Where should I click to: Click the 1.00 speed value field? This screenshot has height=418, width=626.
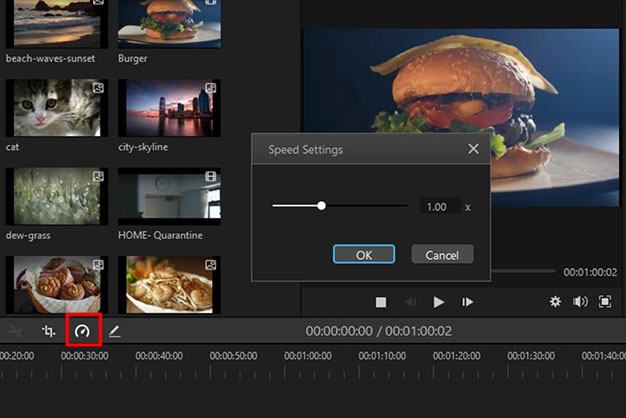[x=440, y=206]
